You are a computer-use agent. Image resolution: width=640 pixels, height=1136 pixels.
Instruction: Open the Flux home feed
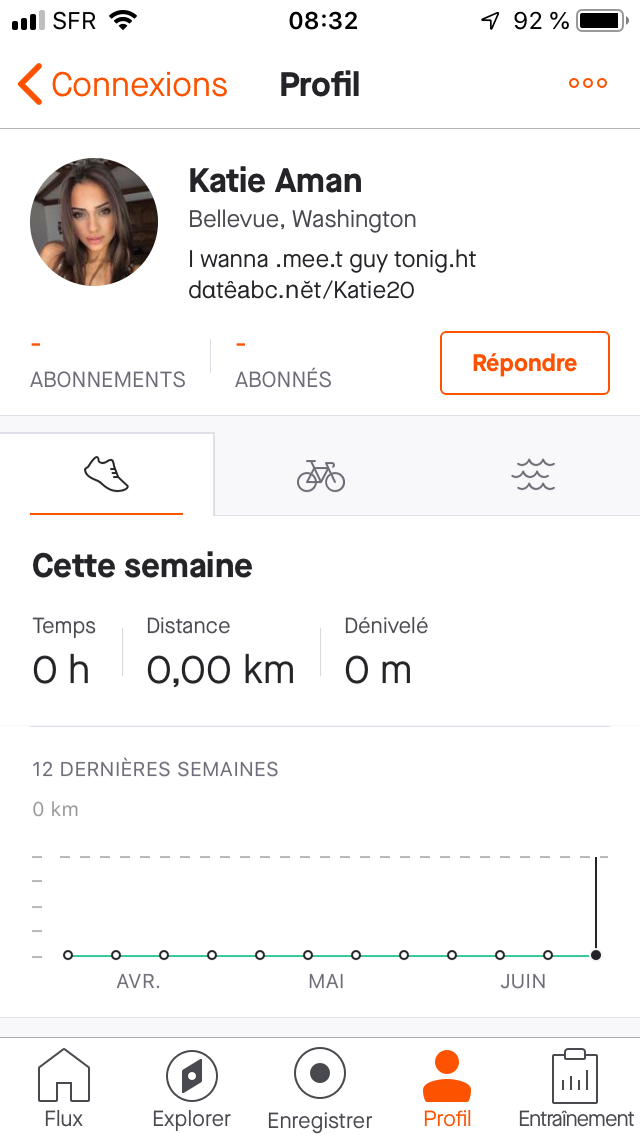pos(64,1087)
